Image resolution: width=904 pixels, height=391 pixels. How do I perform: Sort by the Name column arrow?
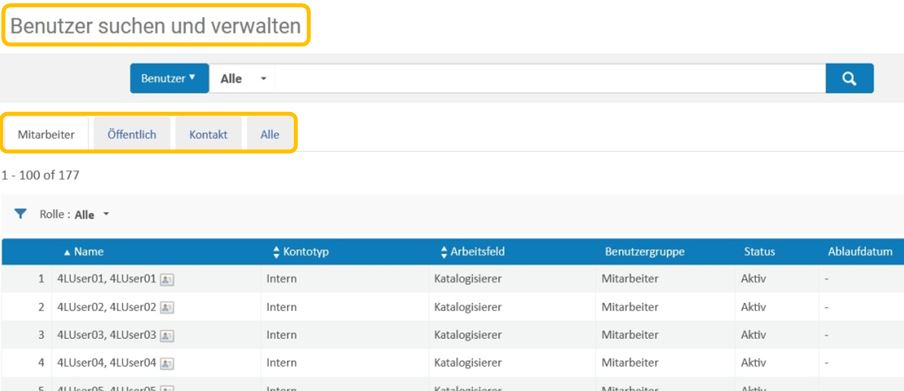(67, 252)
